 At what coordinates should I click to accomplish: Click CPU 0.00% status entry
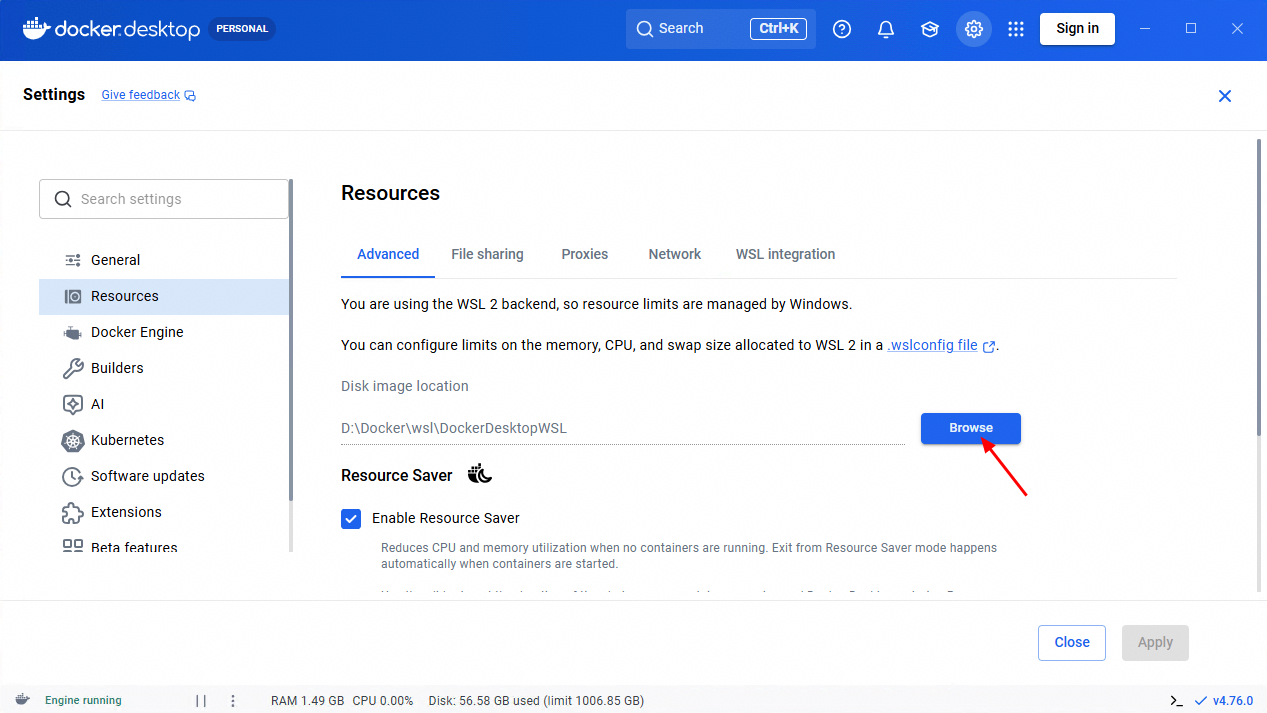[x=382, y=701]
